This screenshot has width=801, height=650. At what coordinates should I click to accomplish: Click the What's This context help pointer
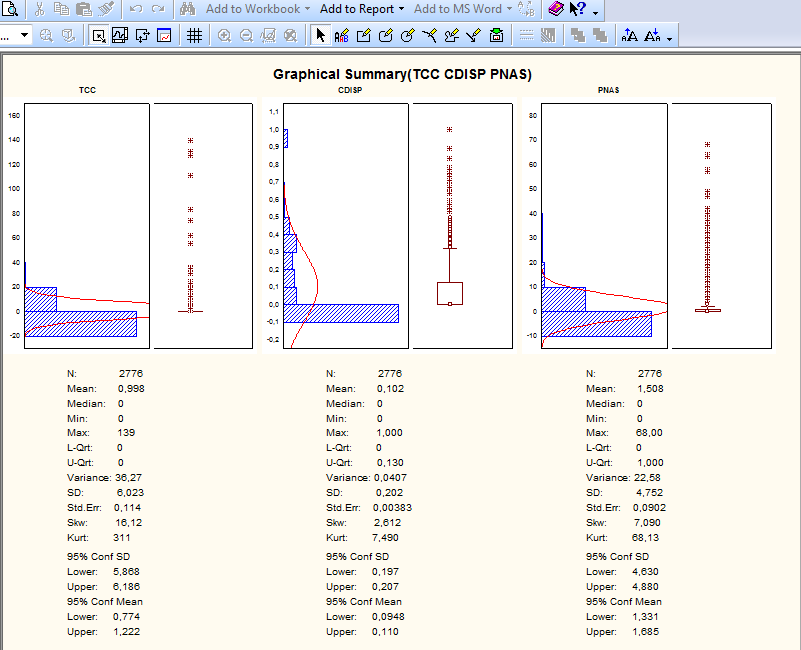coord(578,9)
